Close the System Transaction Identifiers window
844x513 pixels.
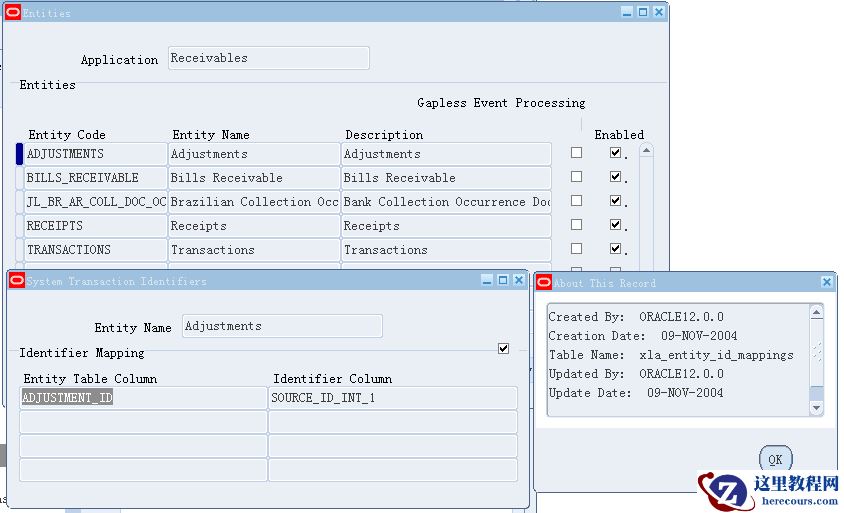click(x=518, y=281)
